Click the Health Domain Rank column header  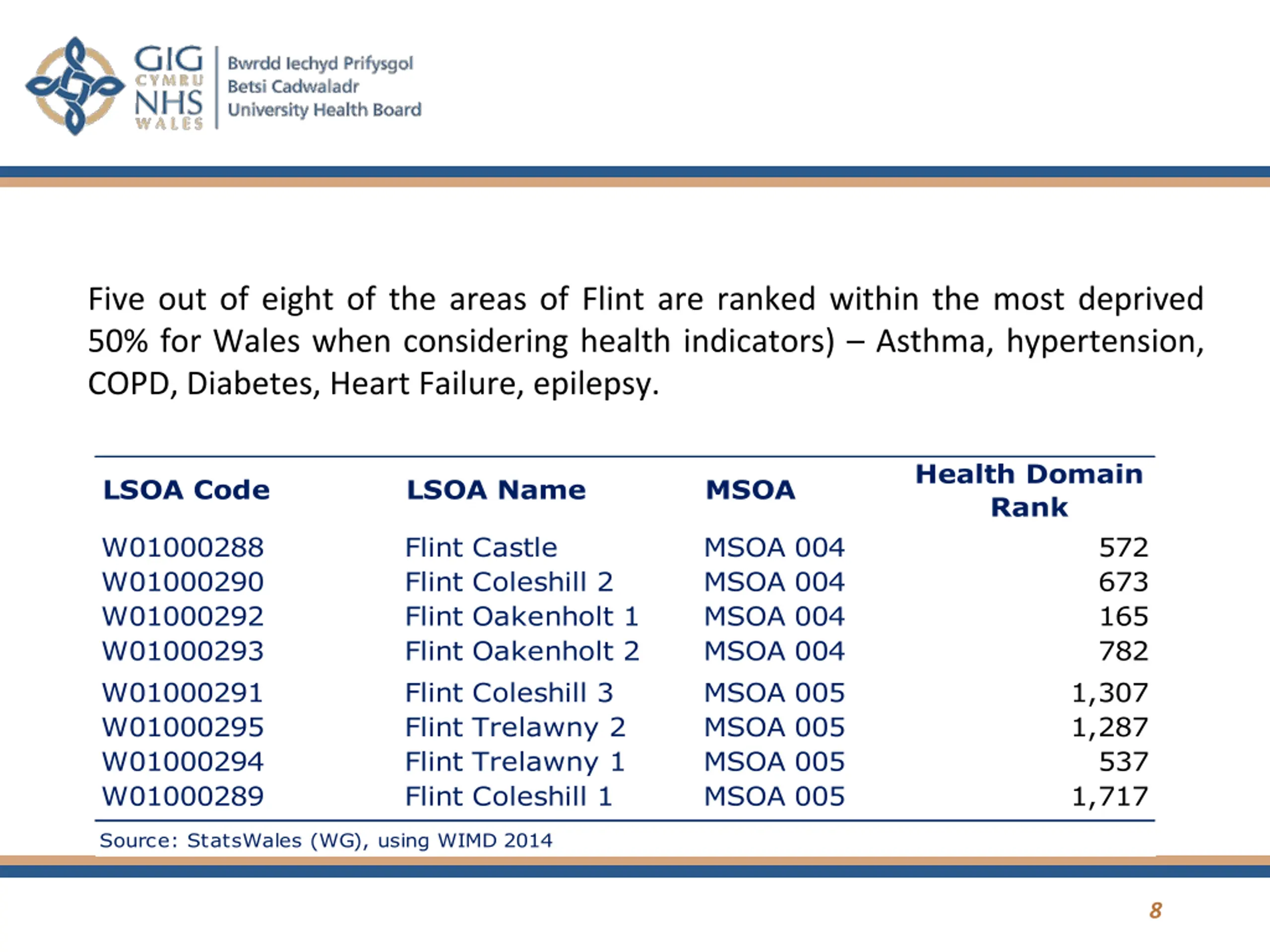pos(1029,491)
